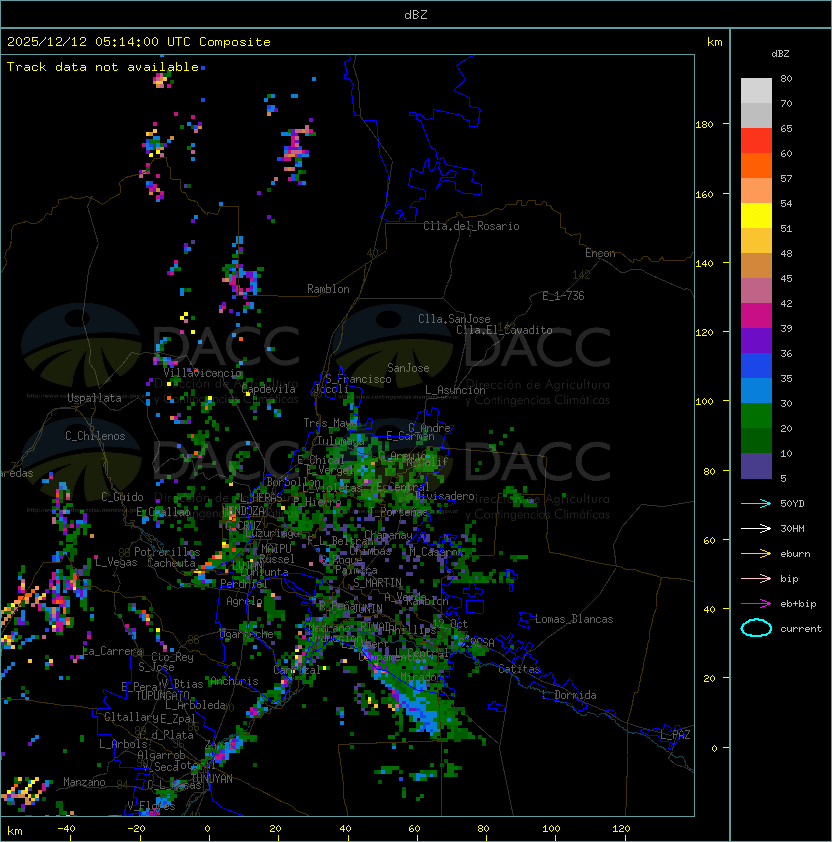
Task: Pick the gold 48–51 dBZ swatch
Action: tap(756, 241)
